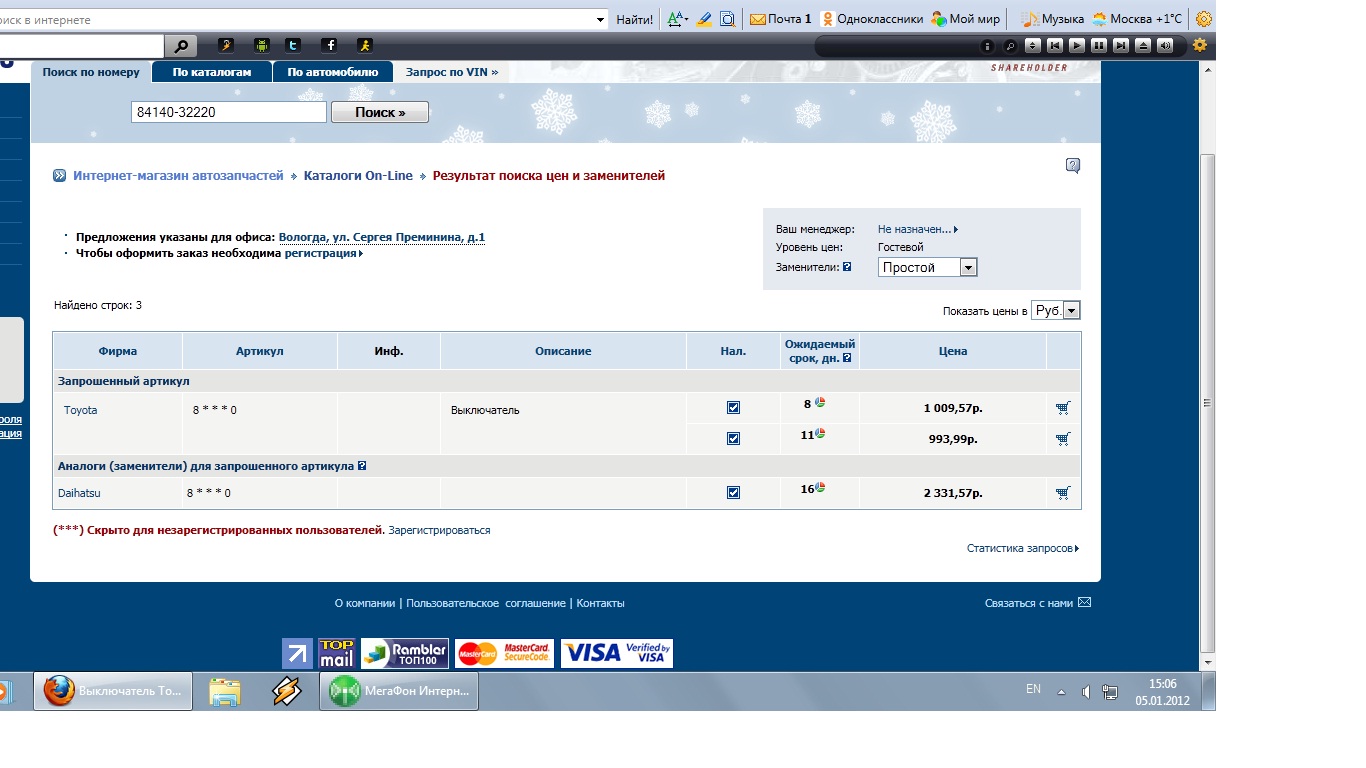This screenshot has height=768, width=1366.
Task: Add the 1 009,57р. Toyota item to cart
Action: pyautogui.click(x=1062, y=408)
